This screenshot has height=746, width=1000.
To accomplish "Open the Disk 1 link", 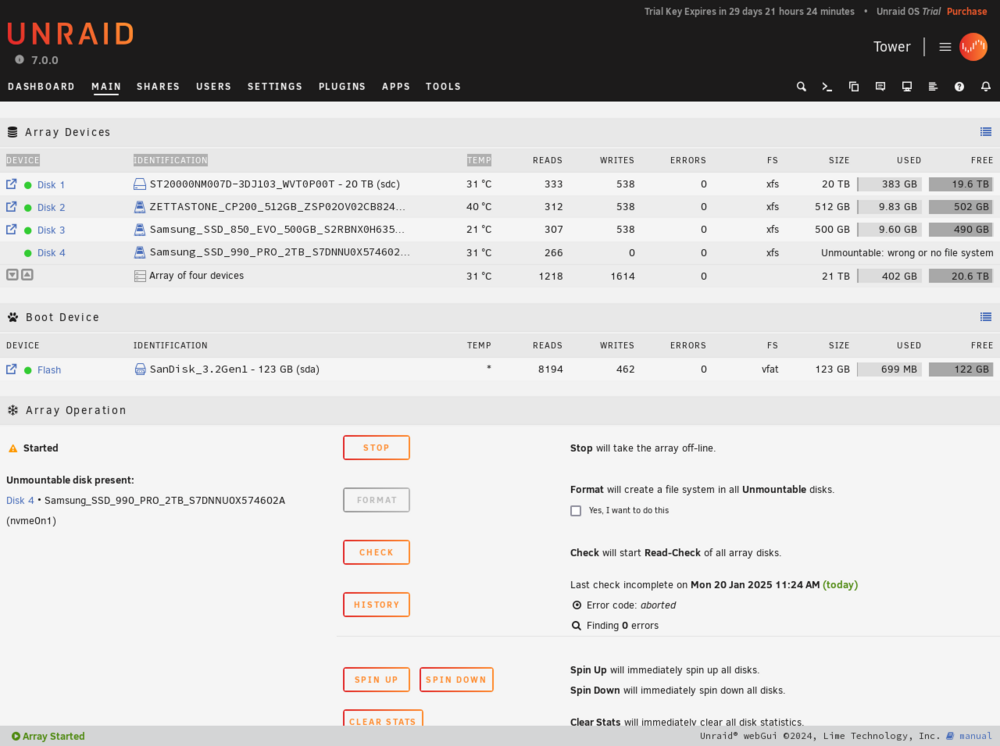I will click(51, 185).
